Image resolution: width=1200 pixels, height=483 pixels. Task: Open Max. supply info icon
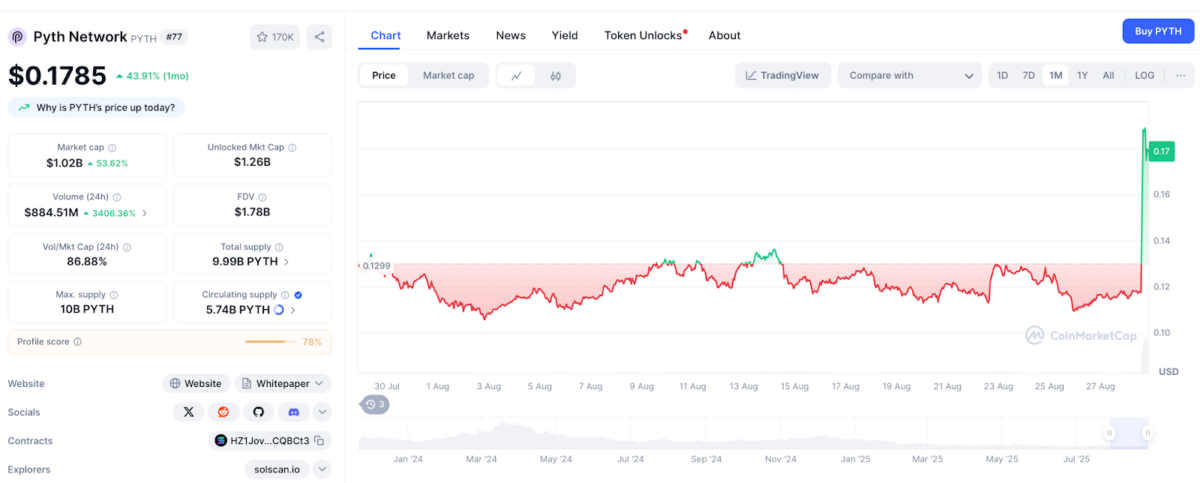(113, 295)
